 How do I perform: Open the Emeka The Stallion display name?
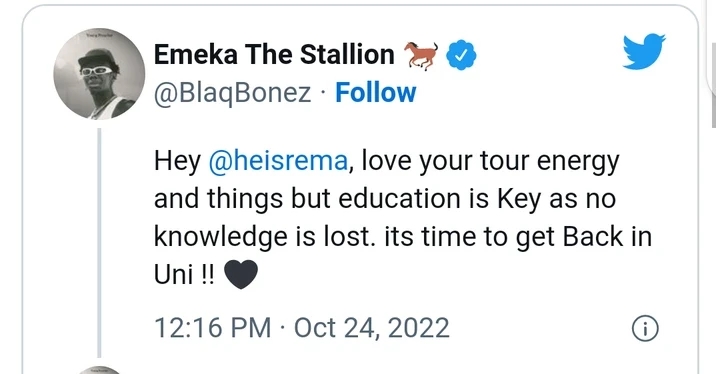tap(274, 55)
